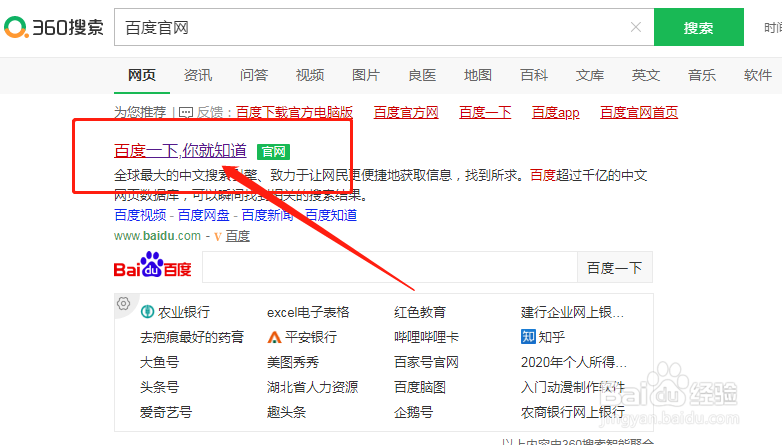This screenshot has height=445, width=782.
Task: Open the 头条号 link
Action: point(159,387)
